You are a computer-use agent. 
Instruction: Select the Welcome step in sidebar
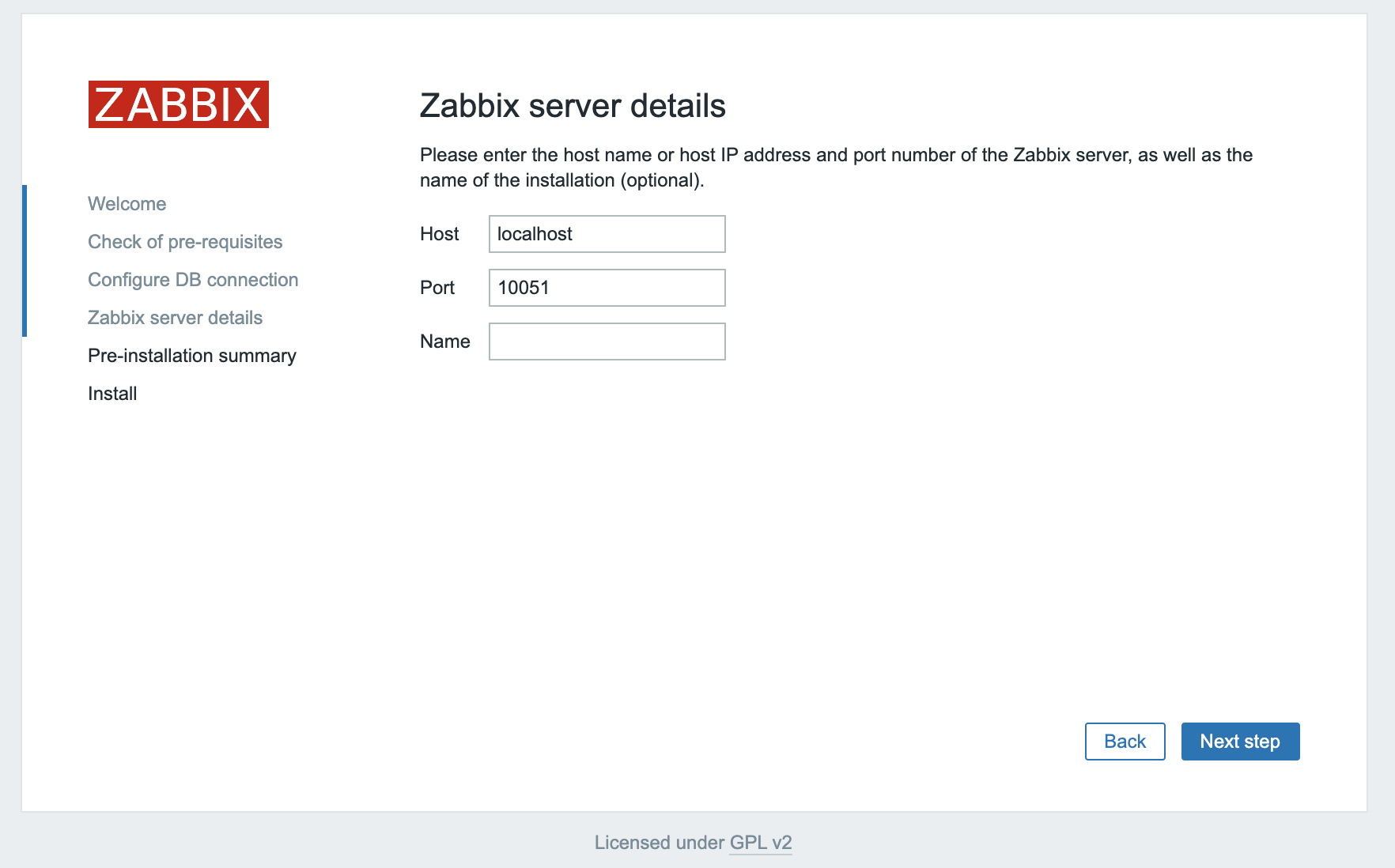click(x=127, y=204)
